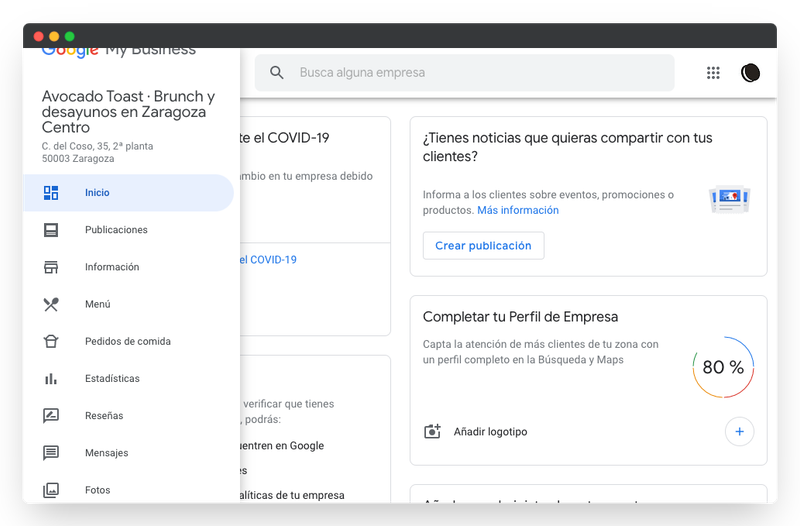This screenshot has height=526, width=800.
Task: Click the search magnifier icon
Action: coord(277,72)
